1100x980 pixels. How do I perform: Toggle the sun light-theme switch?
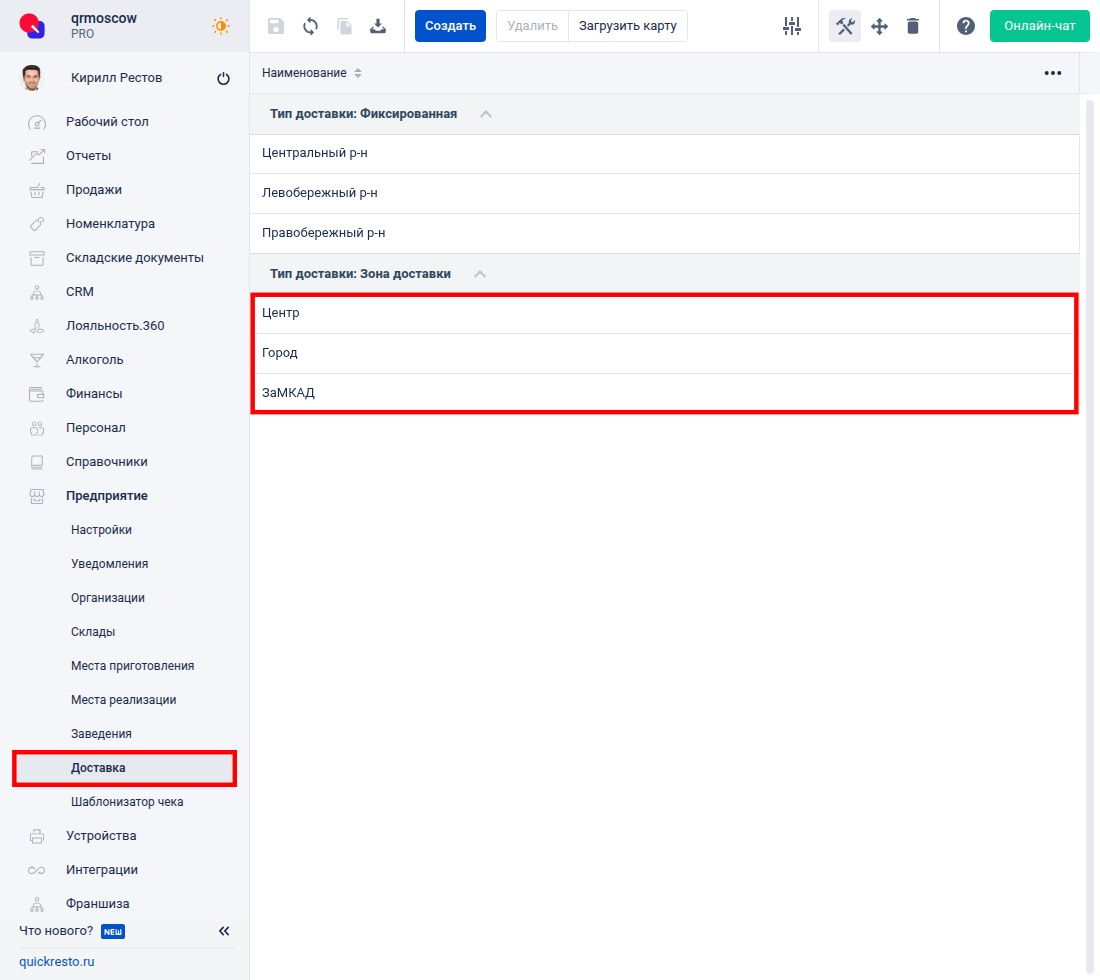click(x=221, y=26)
